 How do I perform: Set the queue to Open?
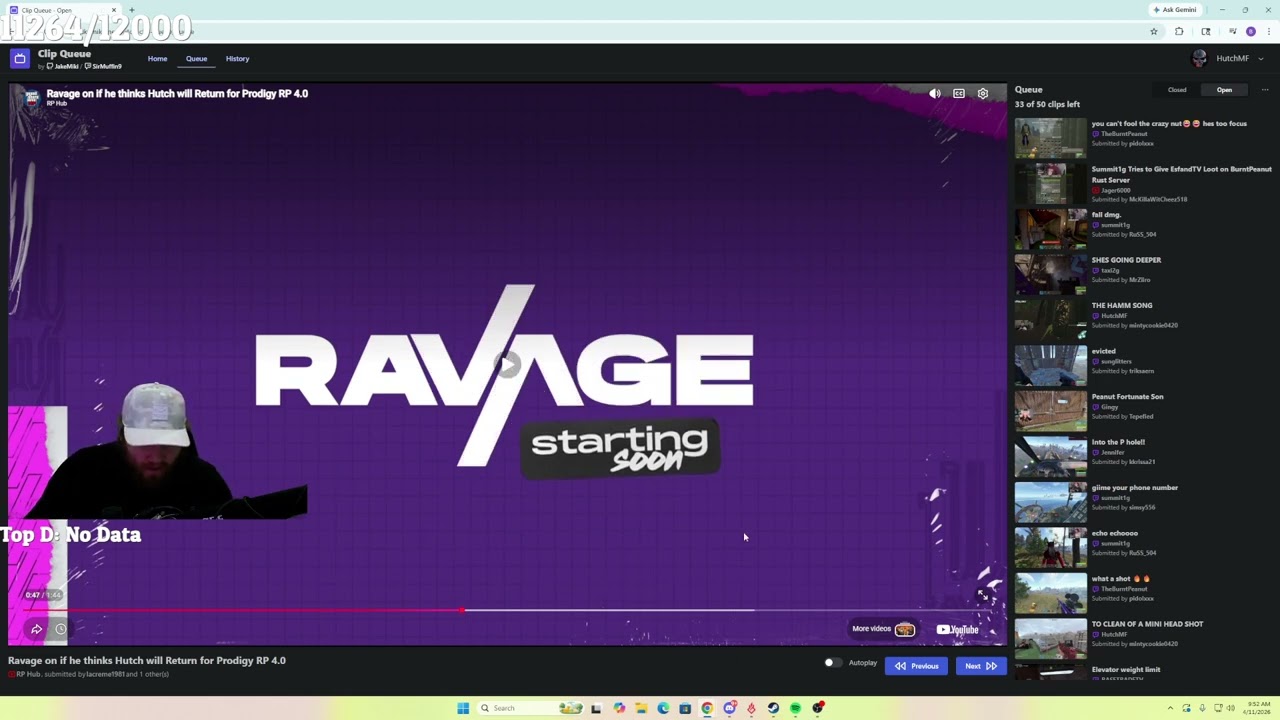pyautogui.click(x=1224, y=90)
